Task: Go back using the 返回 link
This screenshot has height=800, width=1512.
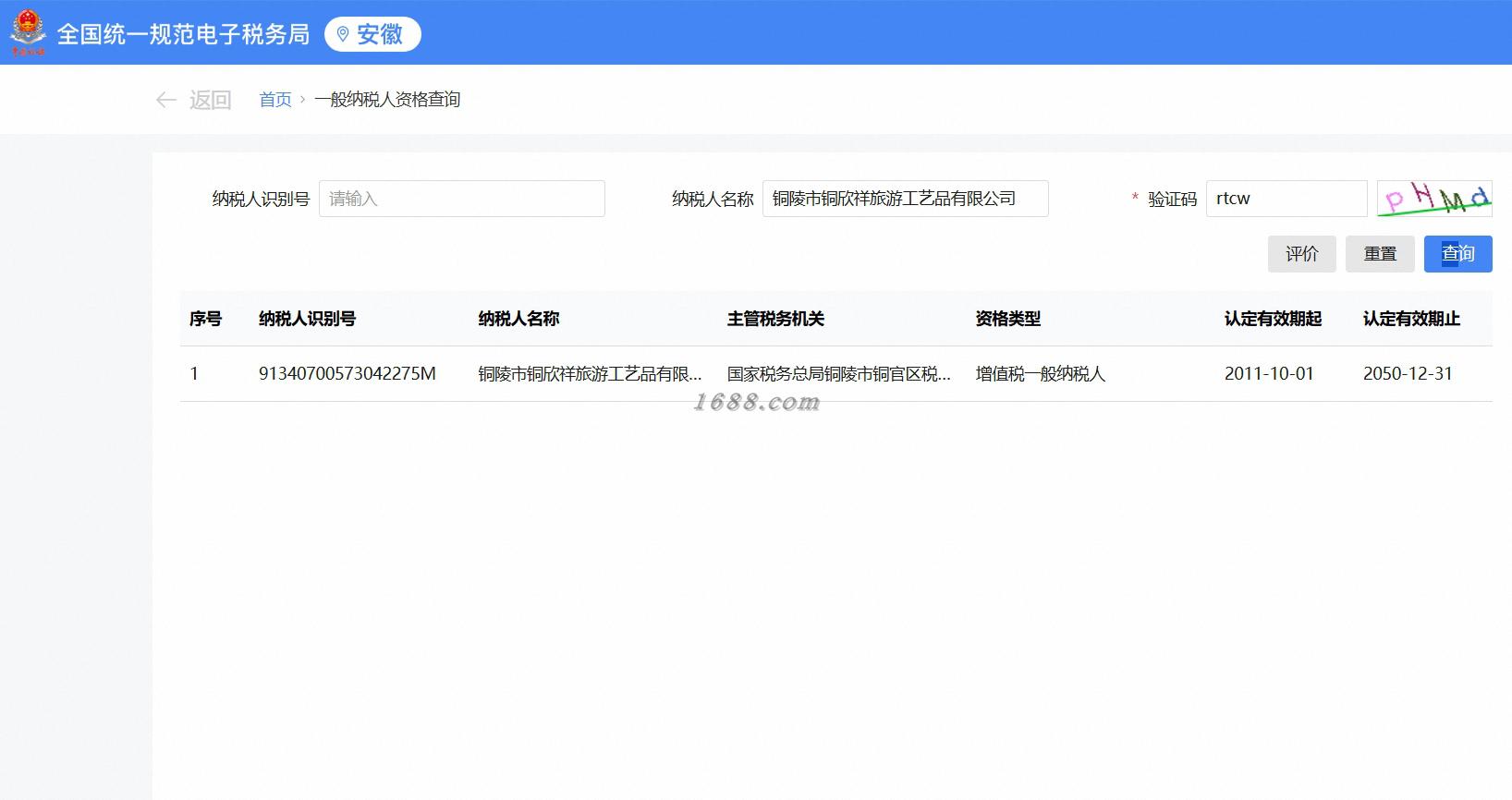Action: pyautogui.click(x=210, y=100)
